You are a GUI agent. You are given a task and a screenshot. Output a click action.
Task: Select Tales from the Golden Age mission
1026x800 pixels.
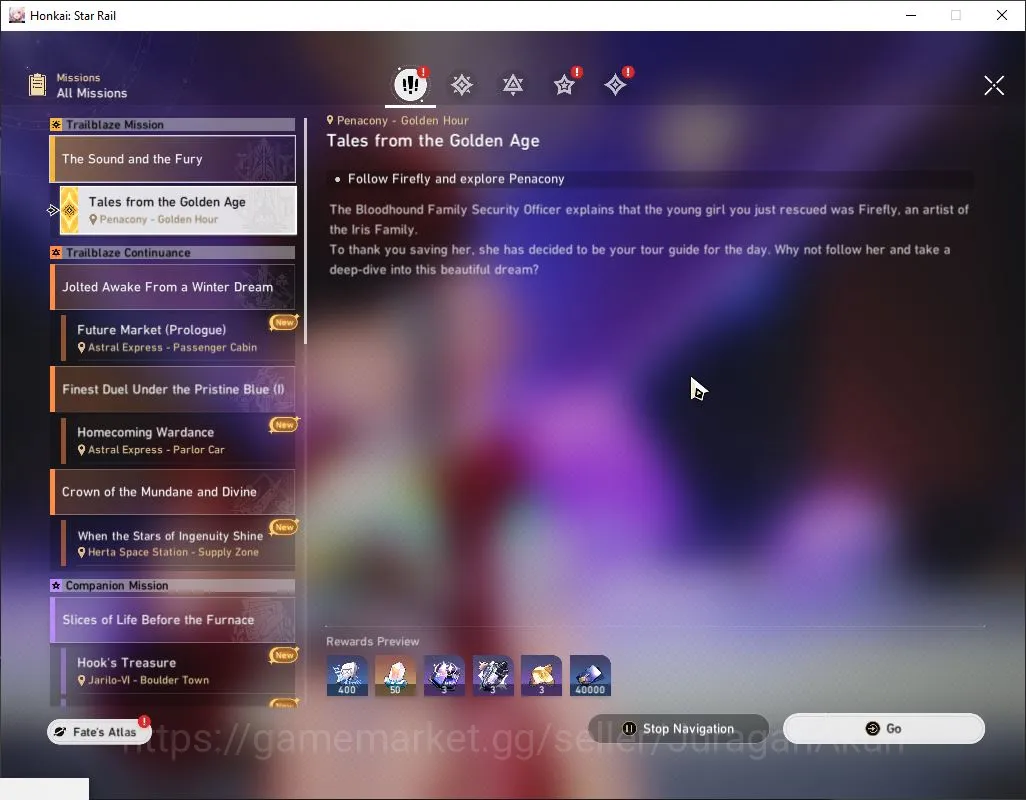pyautogui.click(x=178, y=210)
